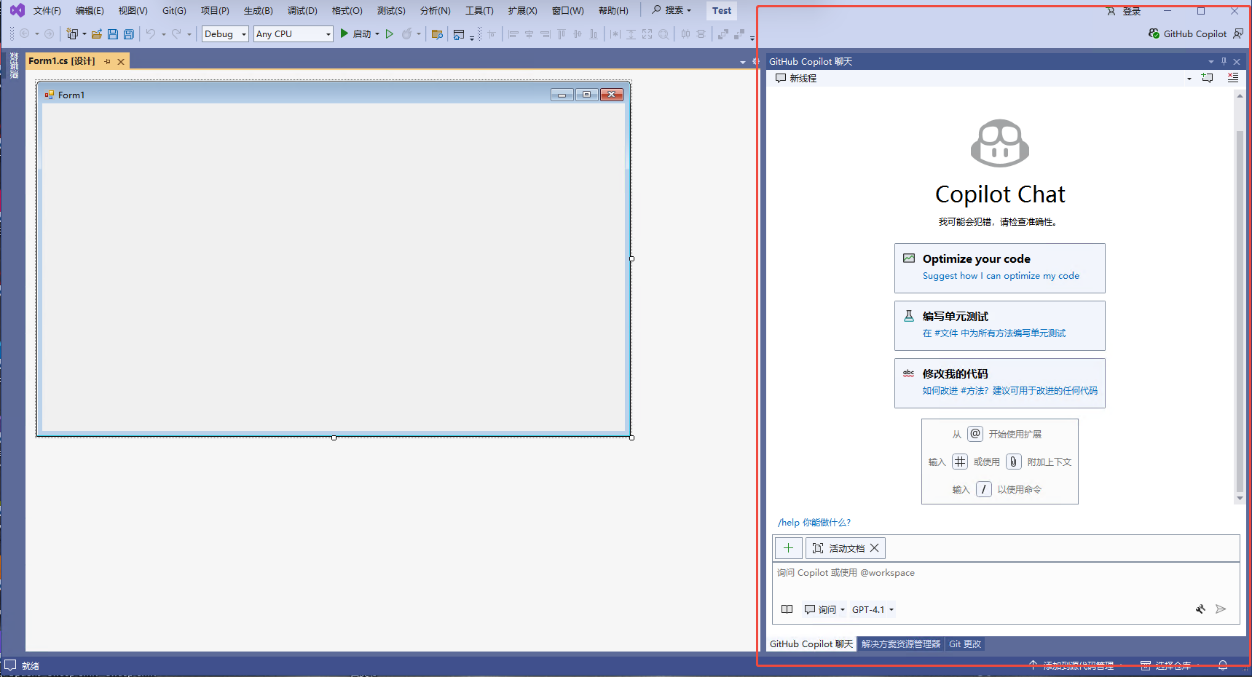Viewport: 1252px width, 677px height.
Task: Click the tools wrench icon in chat input
Action: (1200, 609)
